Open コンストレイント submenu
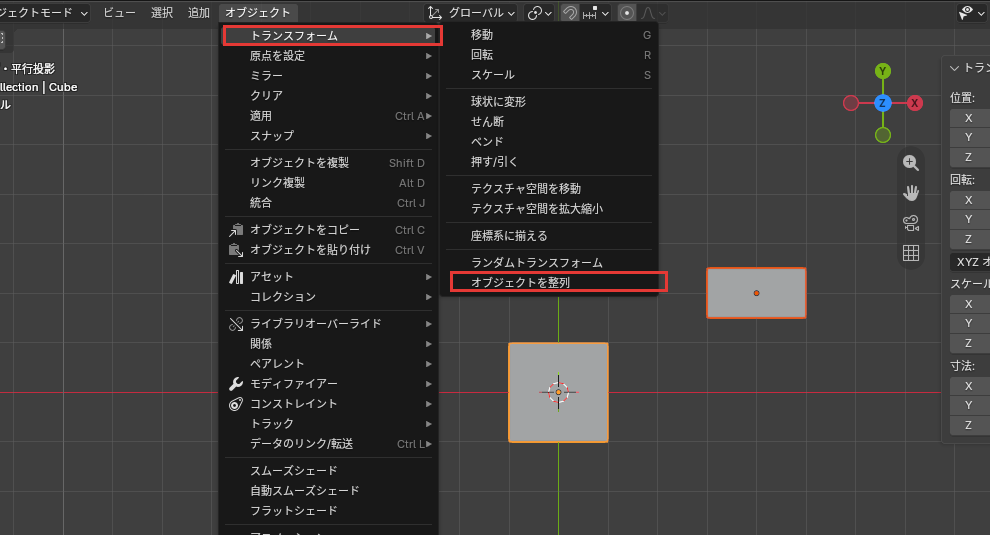 (328, 404)
